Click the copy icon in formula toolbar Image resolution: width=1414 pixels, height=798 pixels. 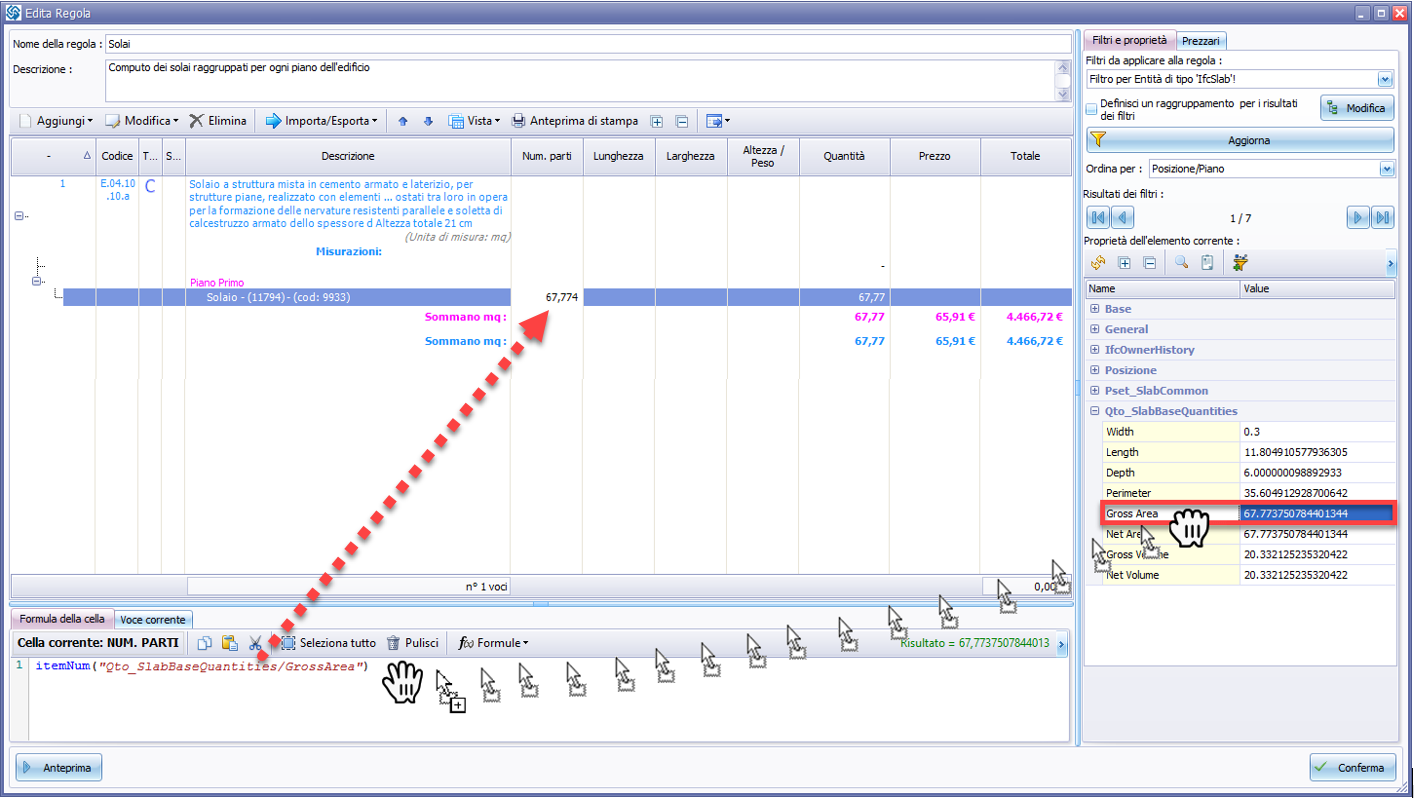pos(204,643)
